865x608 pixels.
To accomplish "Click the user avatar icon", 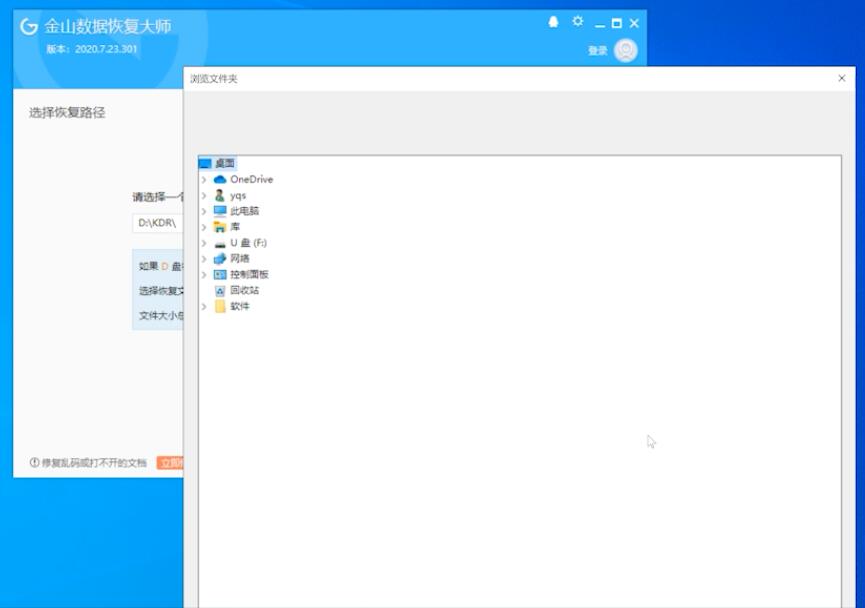I will point(626,50).
